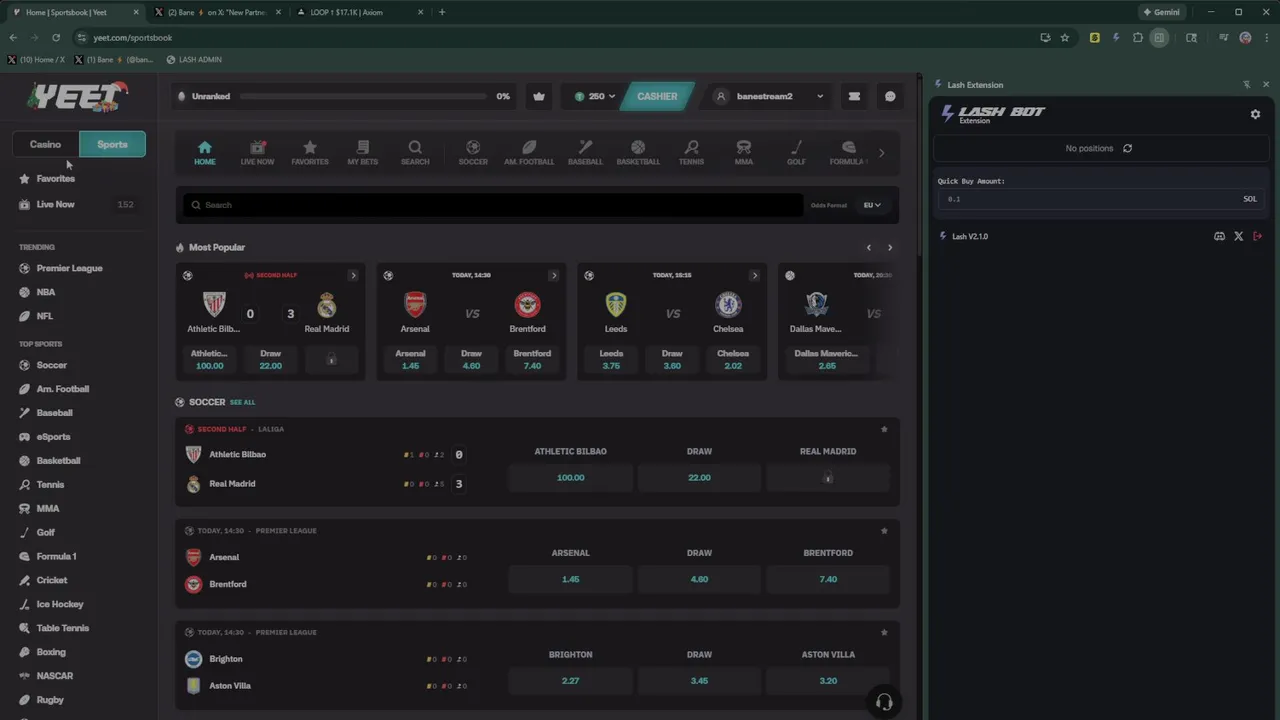The height and width of the screenshot is (720, 1280).
Task: Show next Most Popular matches
Action: click(890, 248)
